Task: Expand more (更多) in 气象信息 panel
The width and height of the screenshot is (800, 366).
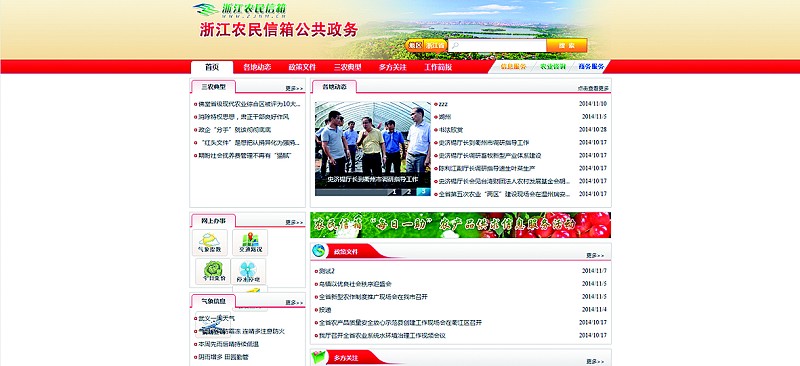Action: [294, 302]
